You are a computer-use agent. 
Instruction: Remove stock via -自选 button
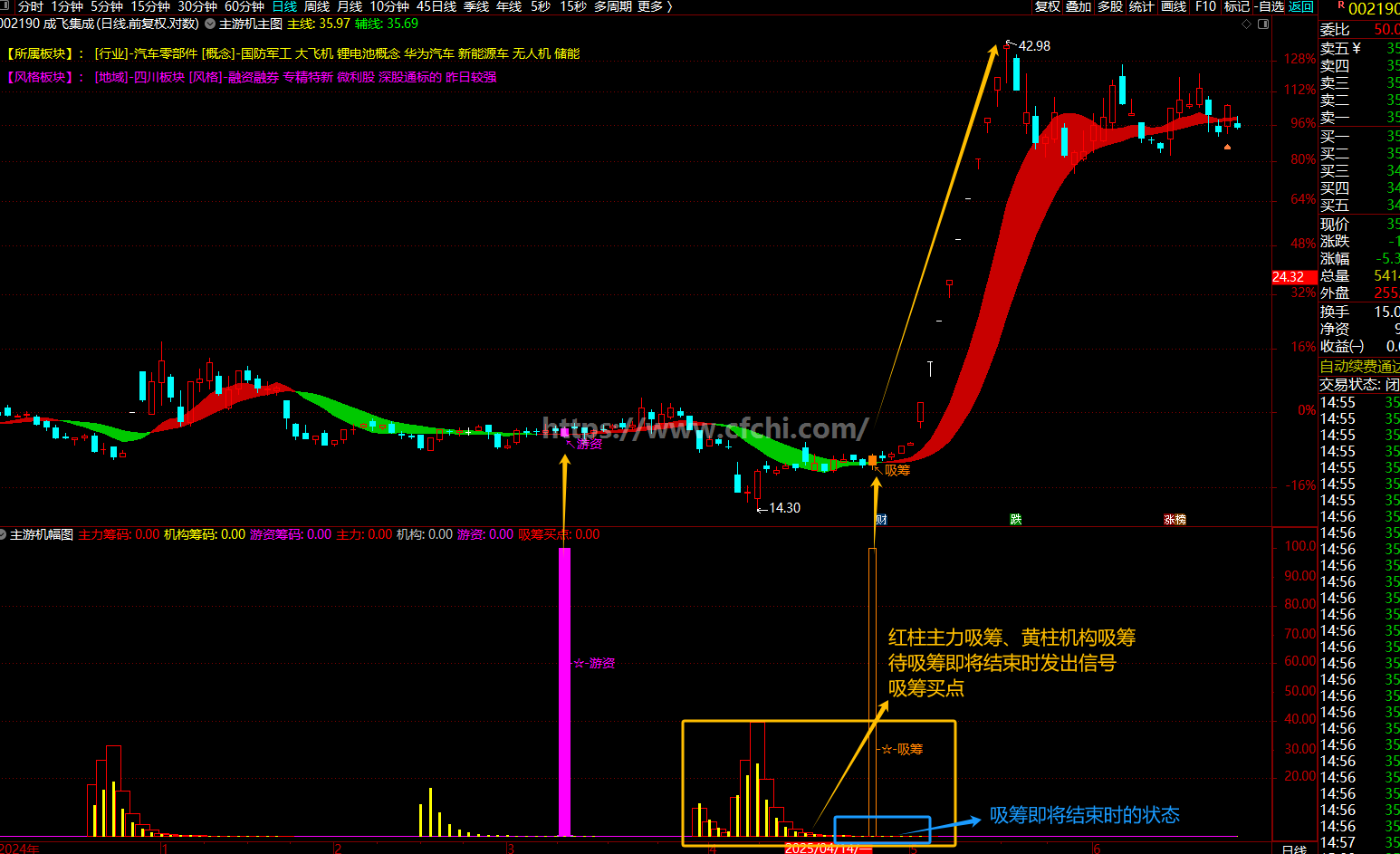point(1270,6)
